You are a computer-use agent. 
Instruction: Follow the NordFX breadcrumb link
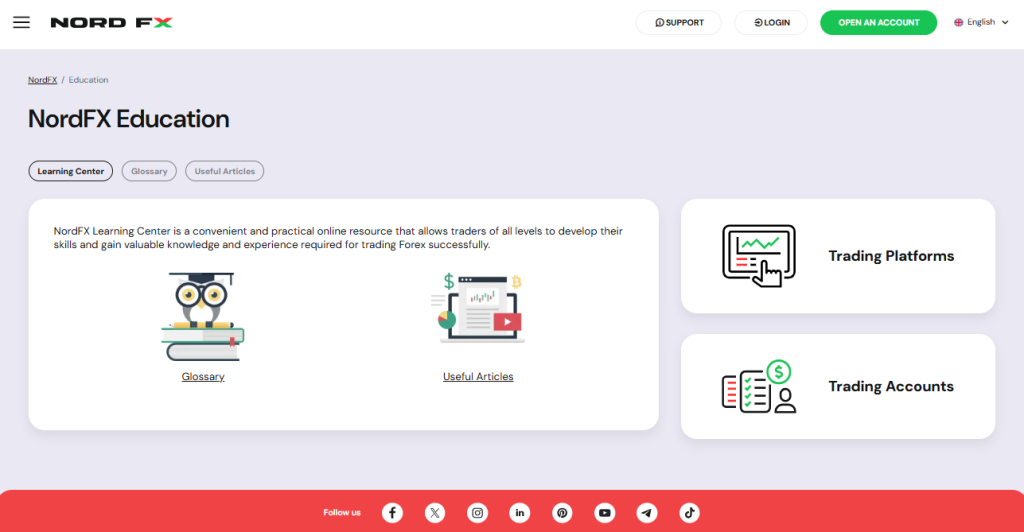tap(42, 80)
